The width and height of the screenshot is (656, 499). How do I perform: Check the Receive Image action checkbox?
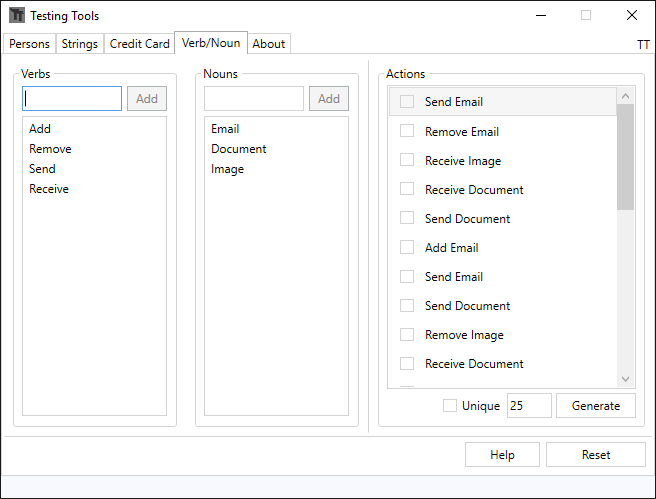click(407, 160)
